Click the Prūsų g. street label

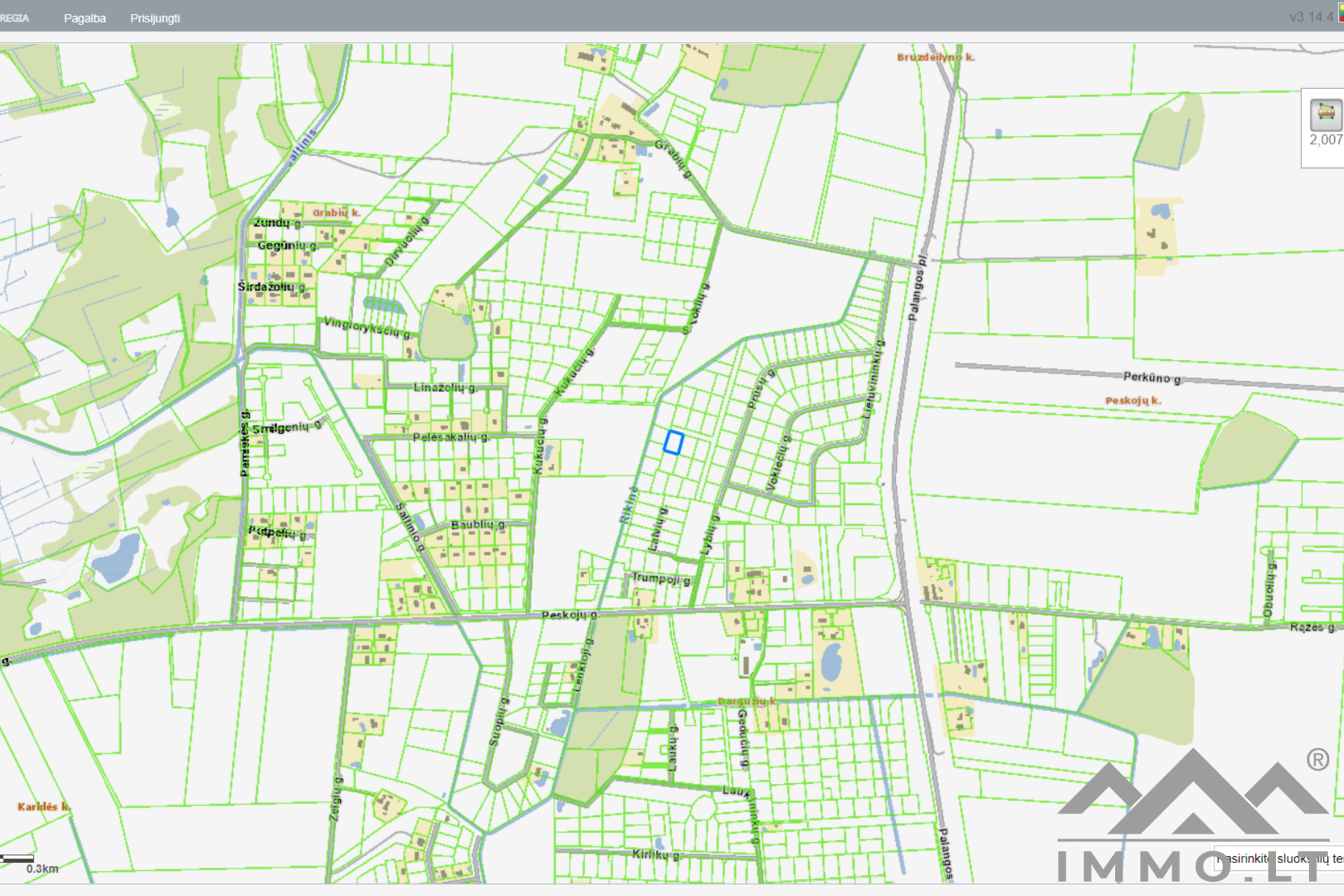[x=760, y=389]
